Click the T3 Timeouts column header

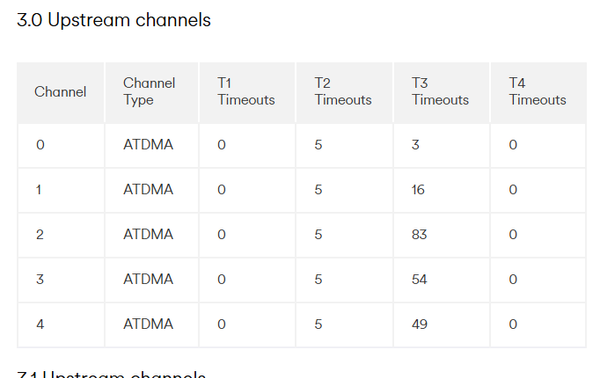441,92
